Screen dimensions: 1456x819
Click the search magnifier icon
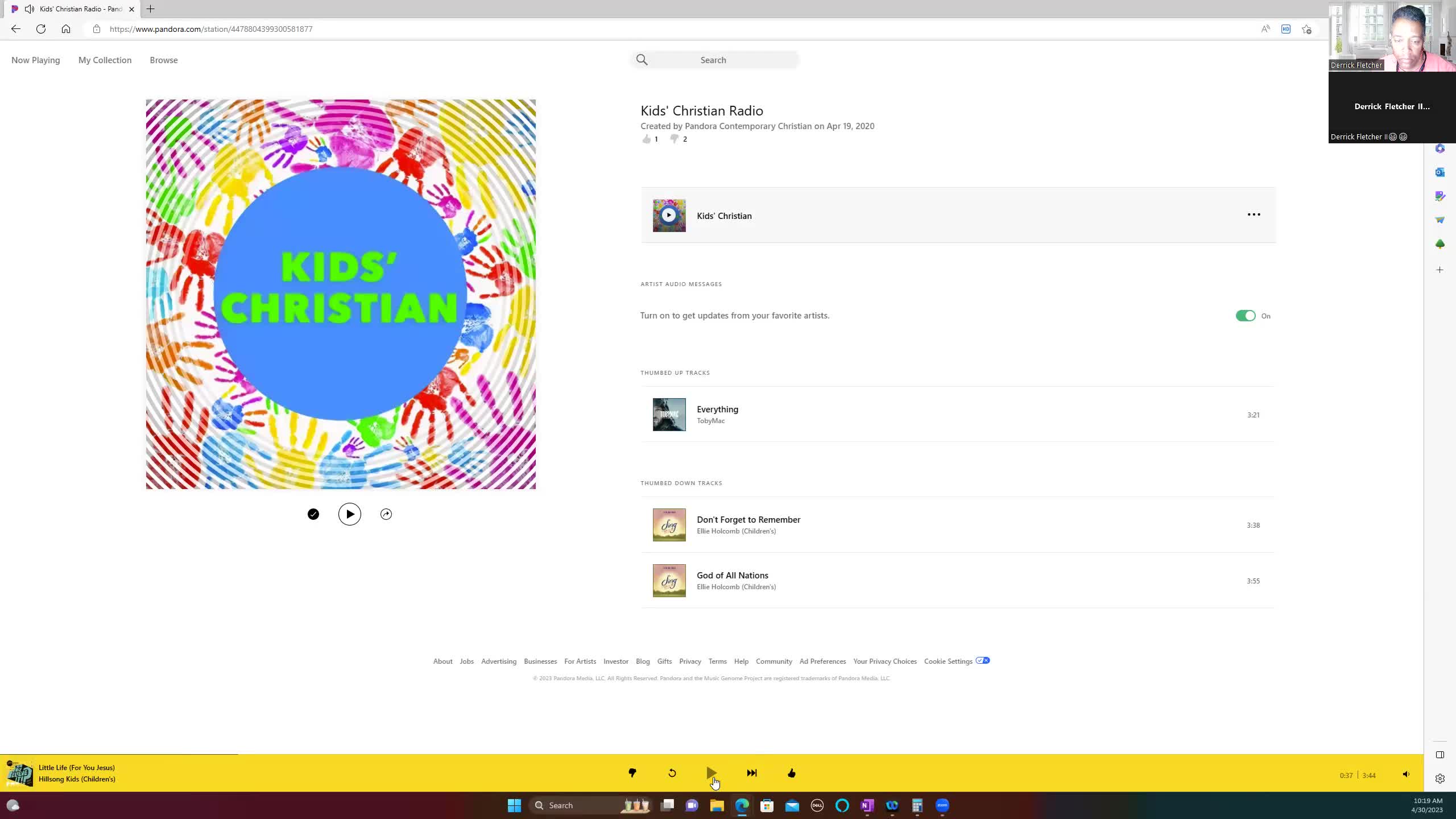click(642, 60)
